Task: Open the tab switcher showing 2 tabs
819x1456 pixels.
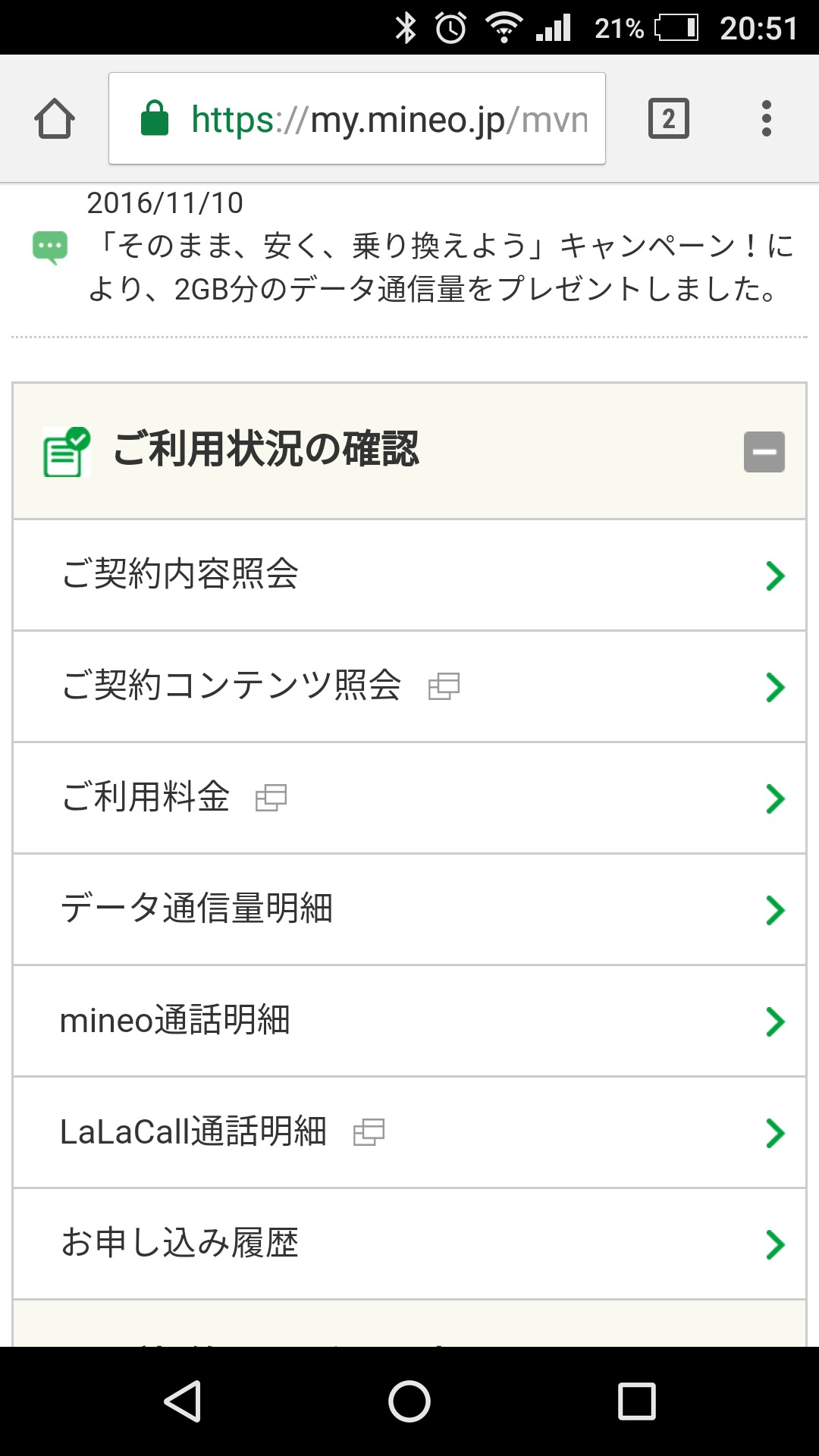Action: coord(668,119)
